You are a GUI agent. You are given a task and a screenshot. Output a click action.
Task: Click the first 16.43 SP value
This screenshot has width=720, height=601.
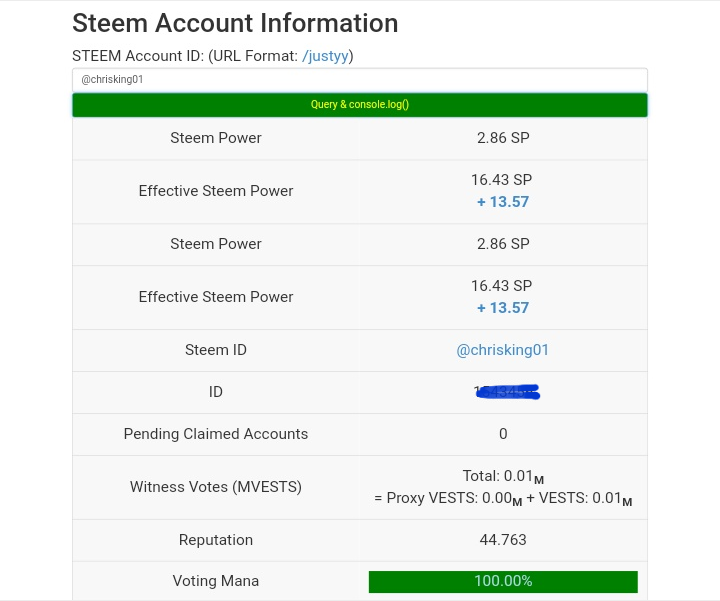coord(502,180)
